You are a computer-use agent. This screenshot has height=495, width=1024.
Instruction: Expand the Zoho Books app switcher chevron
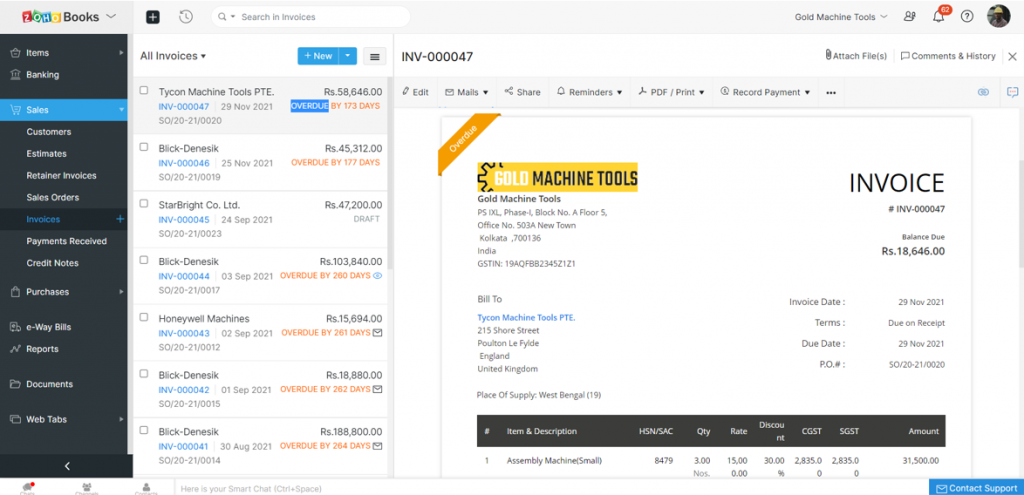point(110,16)
